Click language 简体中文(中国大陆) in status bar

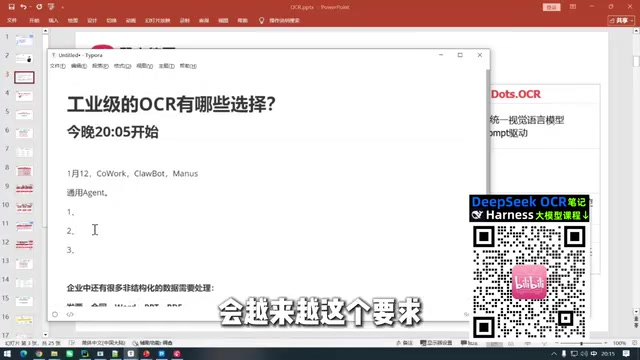click(x=103, y=343)
